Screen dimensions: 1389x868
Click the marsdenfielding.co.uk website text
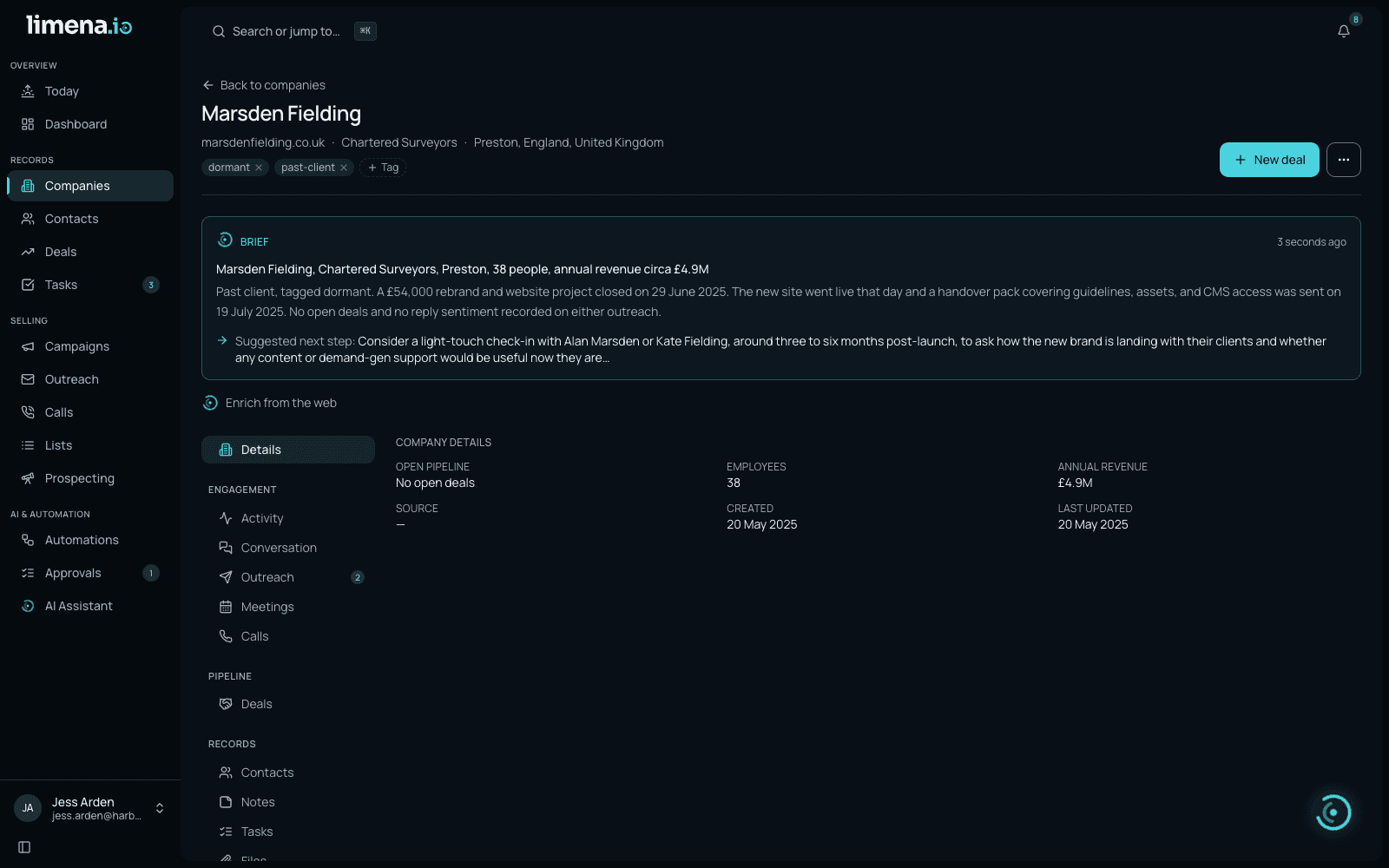263,142
